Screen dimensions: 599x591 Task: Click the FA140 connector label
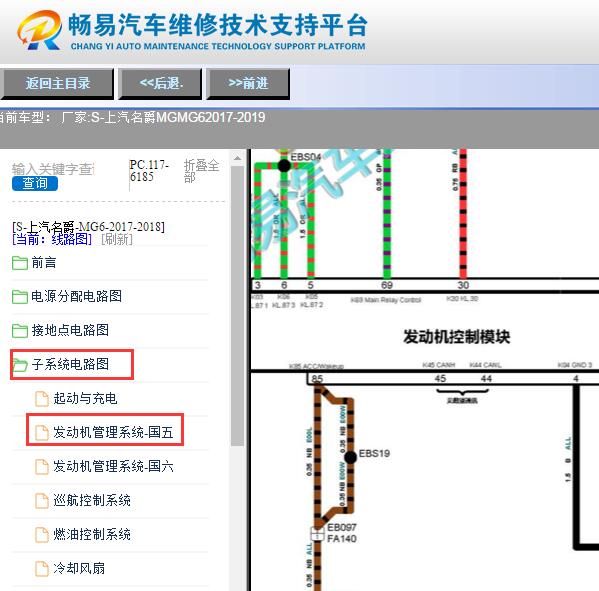[342, 539]
